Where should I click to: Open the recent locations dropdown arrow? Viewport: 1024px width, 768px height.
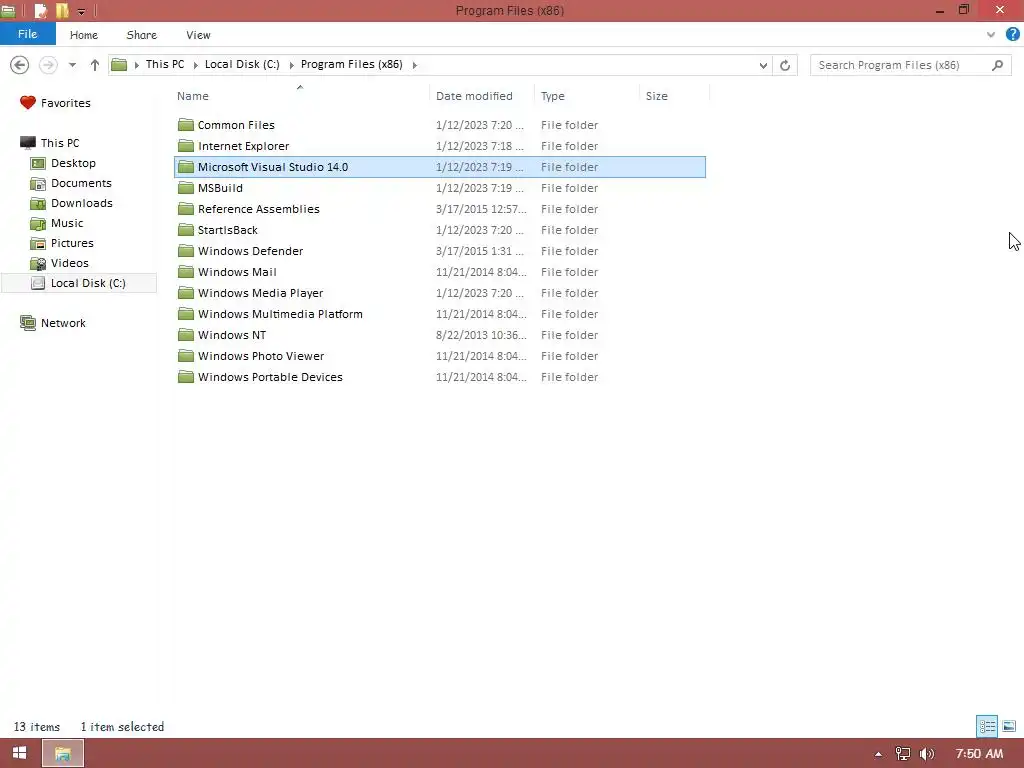point(72,65)
